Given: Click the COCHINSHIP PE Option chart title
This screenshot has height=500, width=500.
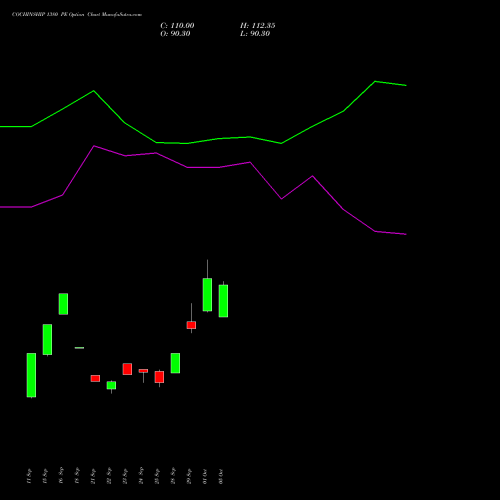Looking at the screenshot, I should coord(77,15).
